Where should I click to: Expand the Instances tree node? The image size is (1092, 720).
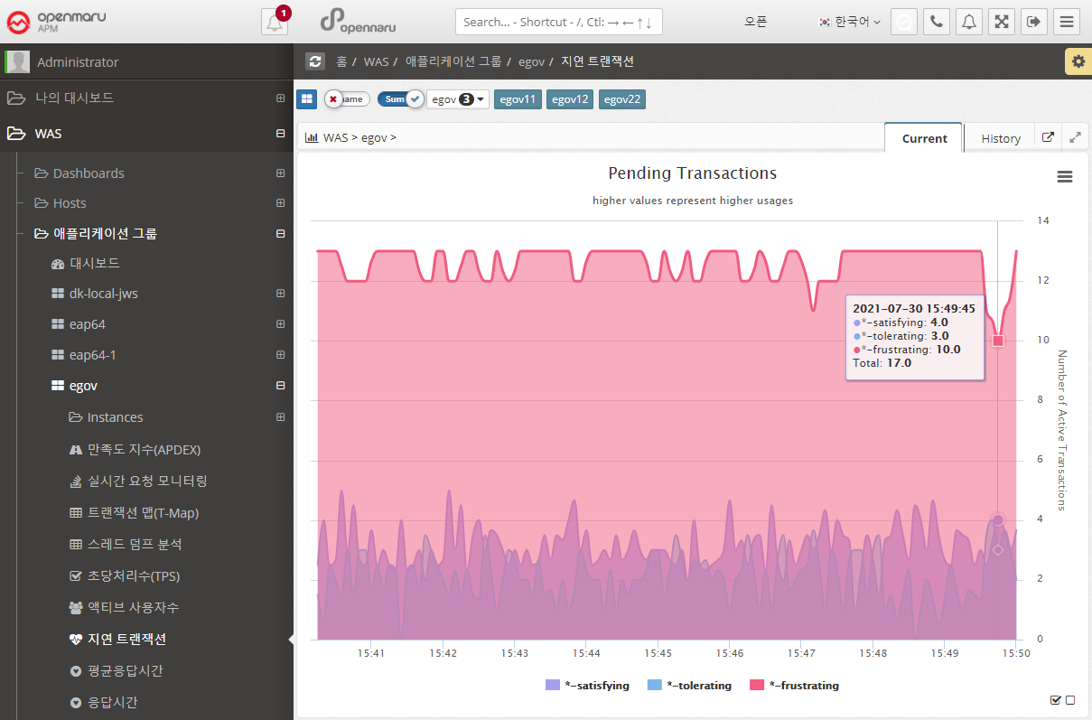click(280, 417)
